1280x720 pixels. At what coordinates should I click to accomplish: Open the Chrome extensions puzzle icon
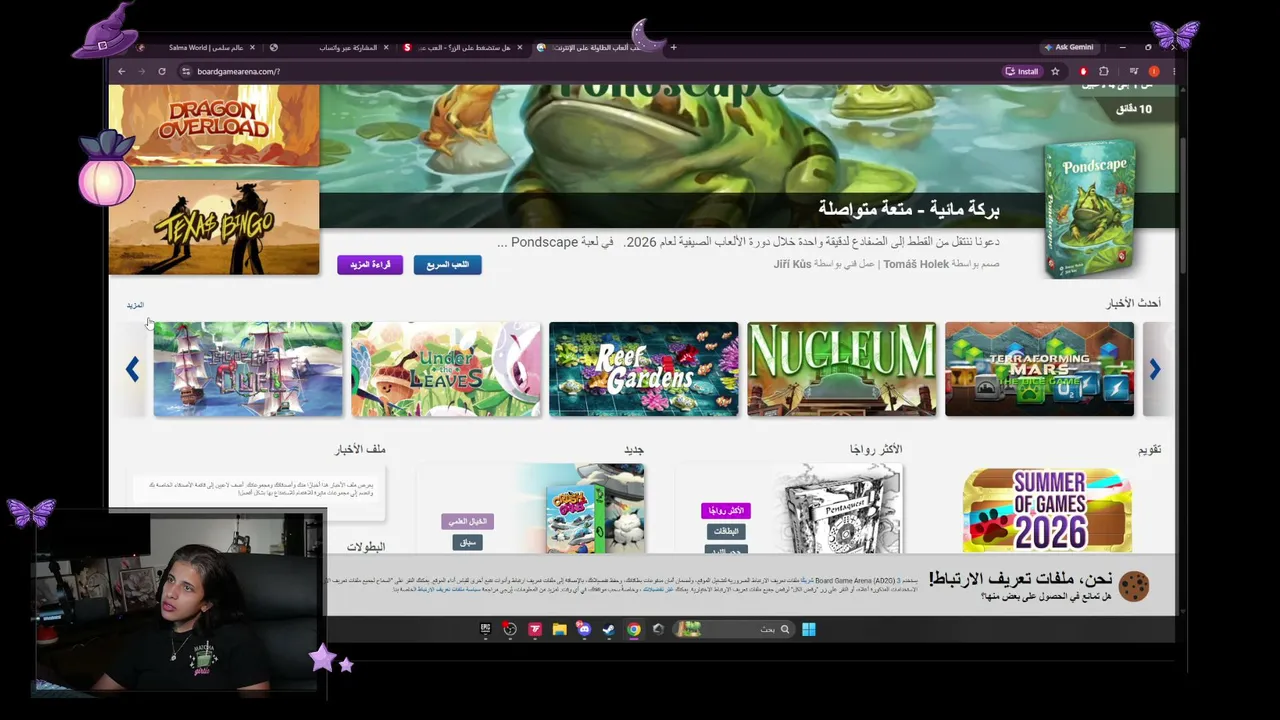coord(1104,71)
